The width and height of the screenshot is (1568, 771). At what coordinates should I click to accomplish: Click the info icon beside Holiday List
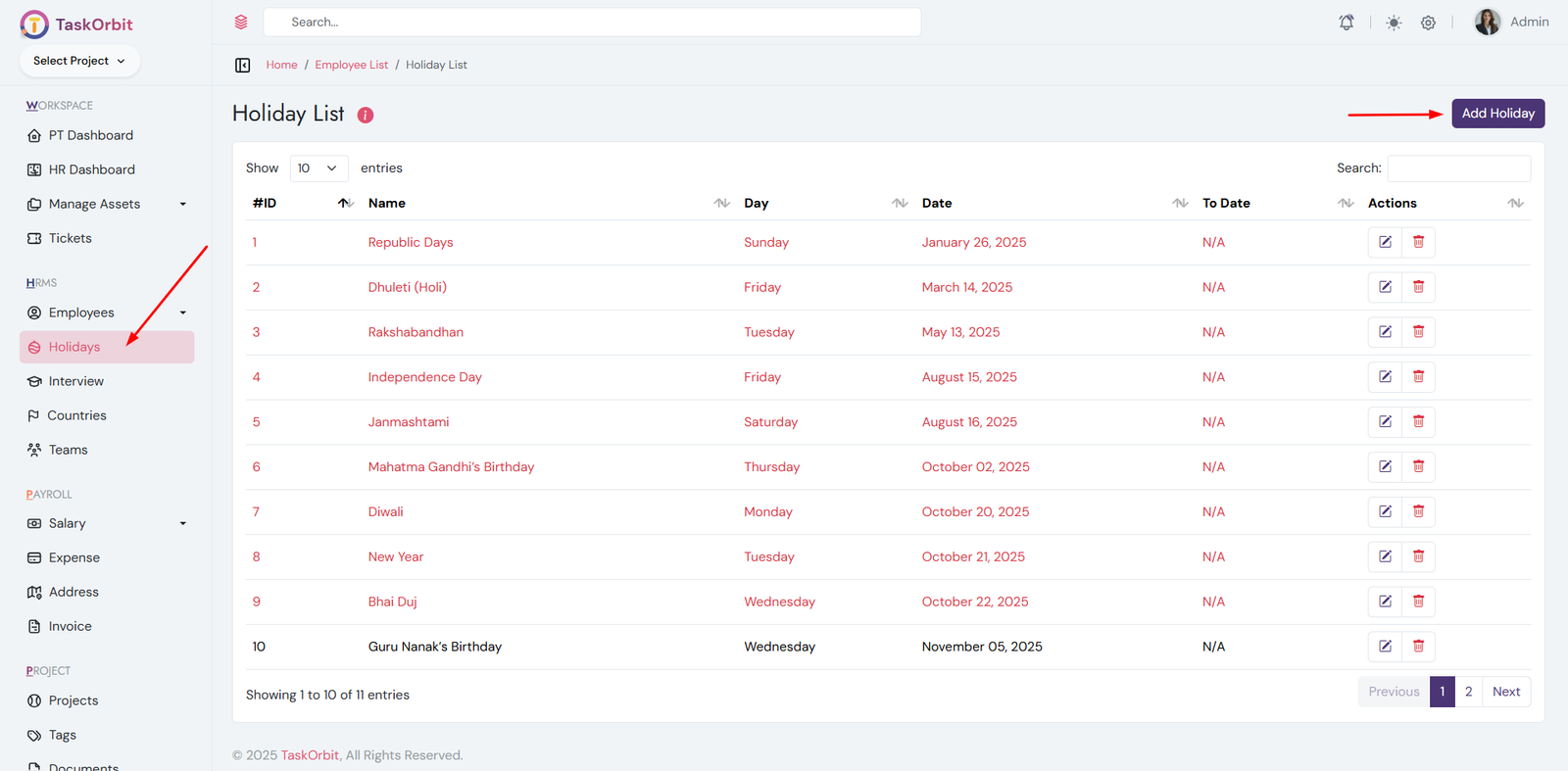(x=366, y=115)
